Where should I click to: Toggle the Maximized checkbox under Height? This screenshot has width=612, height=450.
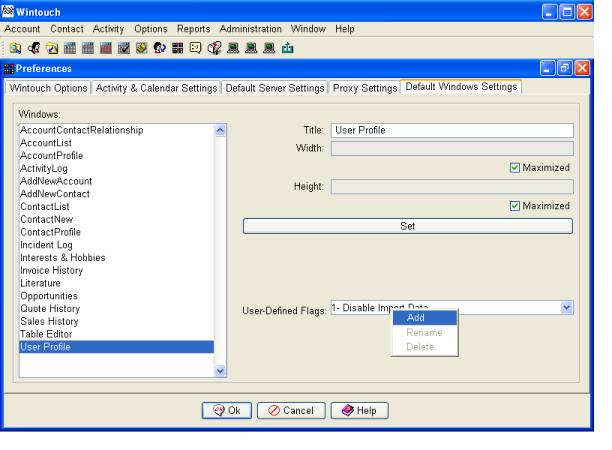515,206
